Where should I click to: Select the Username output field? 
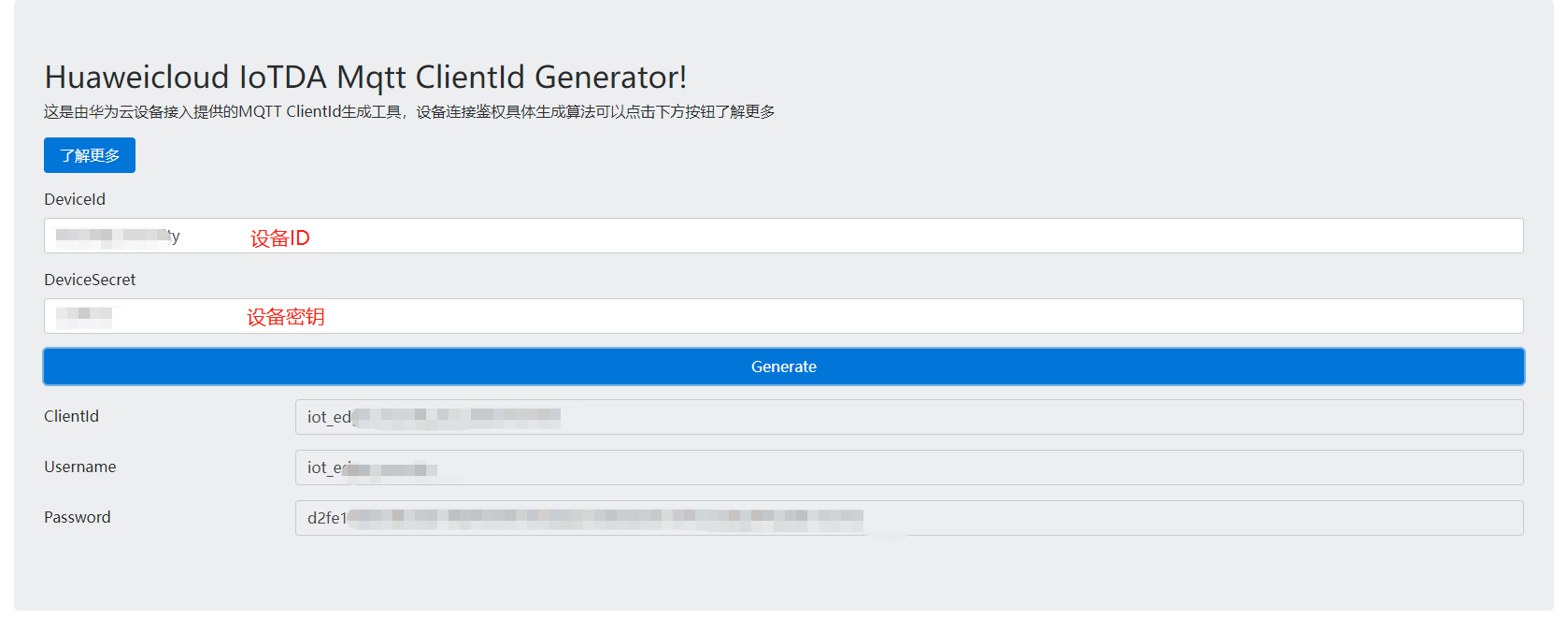(909, 467)
